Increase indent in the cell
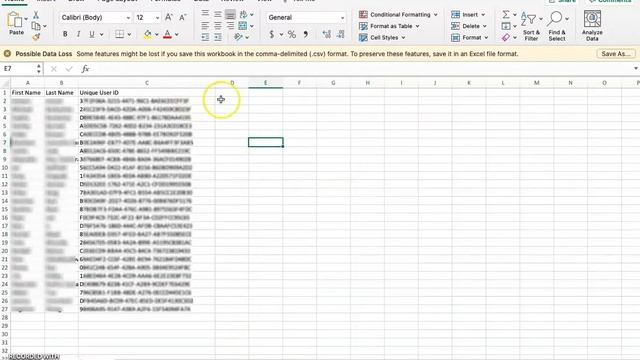640x360 pixels. (218, 37)
